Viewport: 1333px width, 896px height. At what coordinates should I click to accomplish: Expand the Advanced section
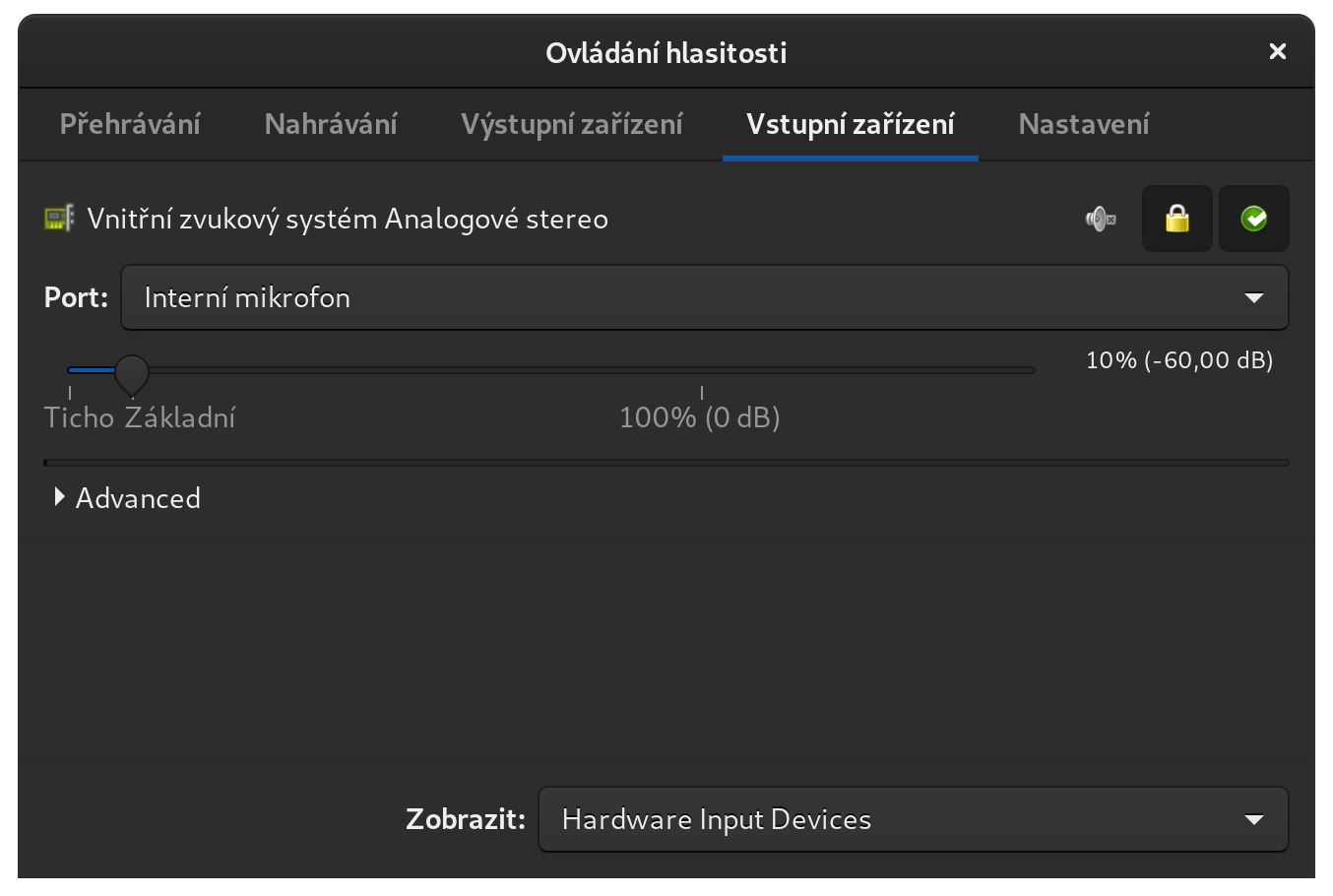pos(128,498)
